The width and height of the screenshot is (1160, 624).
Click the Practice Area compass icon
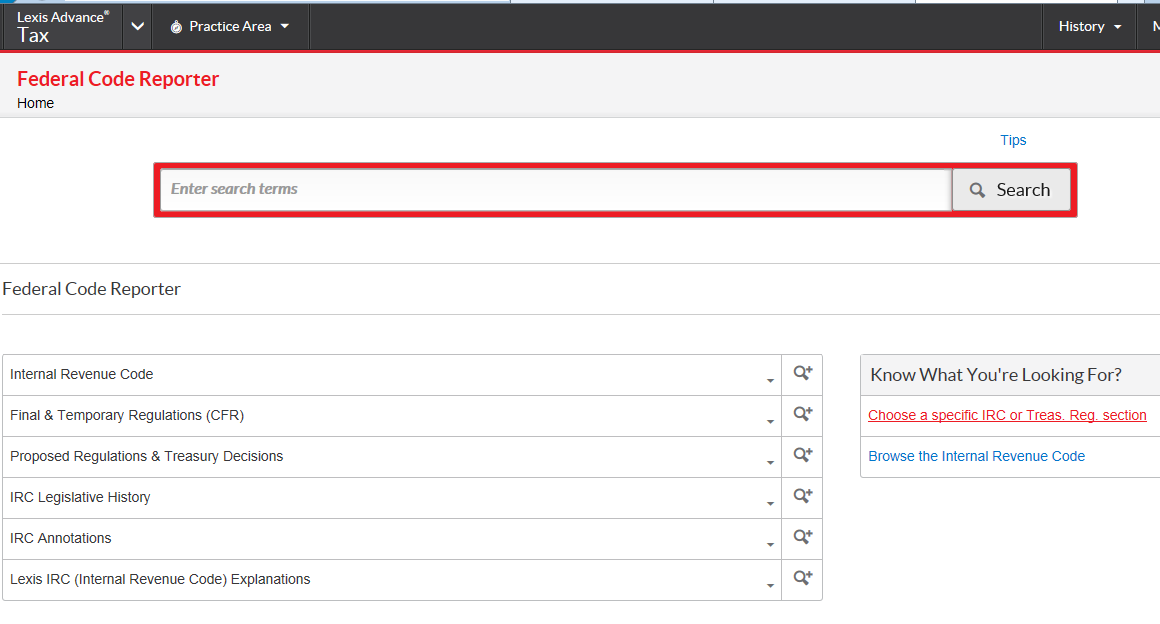(176, 27)
